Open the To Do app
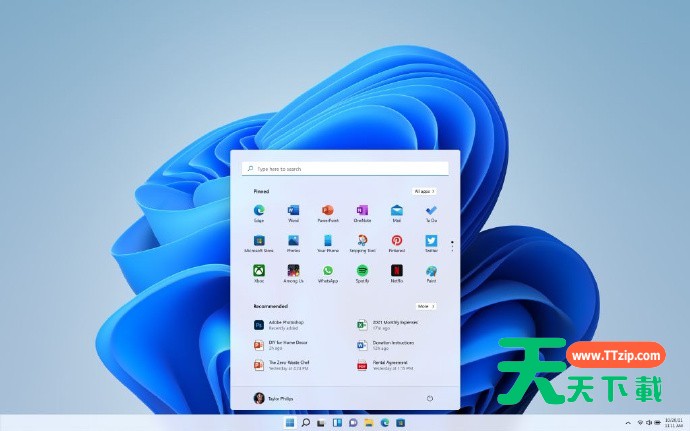The height and width of the screenshot is (431, 690). (x=431, y=213)
